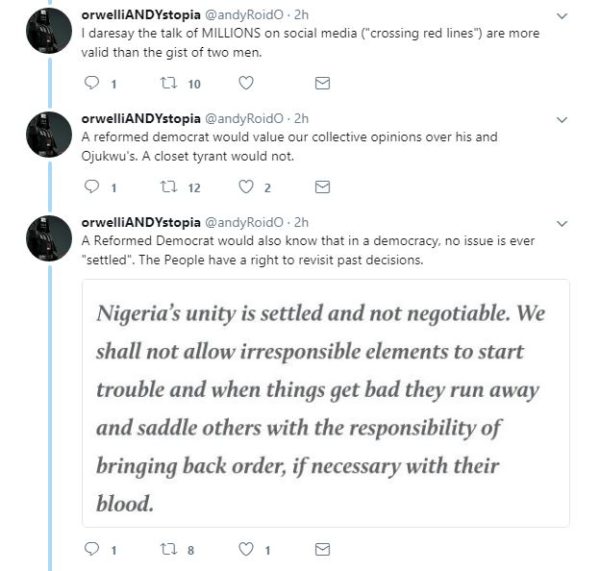
Task: Like the last tweet showing 1 like
Action: tap(247, 549)
